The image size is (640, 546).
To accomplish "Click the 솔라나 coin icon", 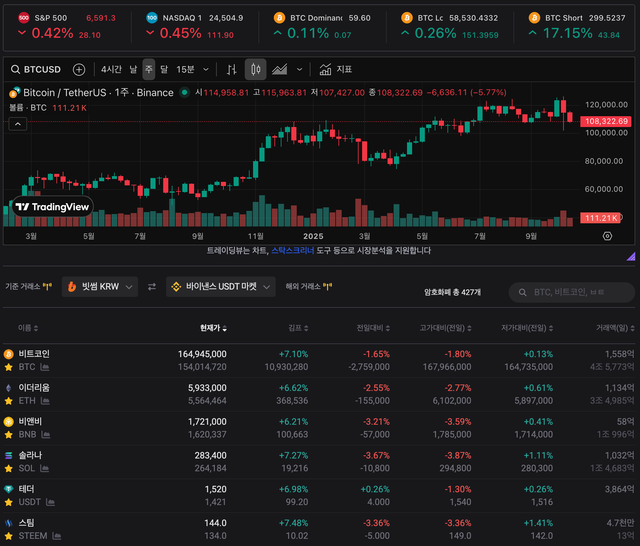I will pyautogui.click(x=8, y=455).
